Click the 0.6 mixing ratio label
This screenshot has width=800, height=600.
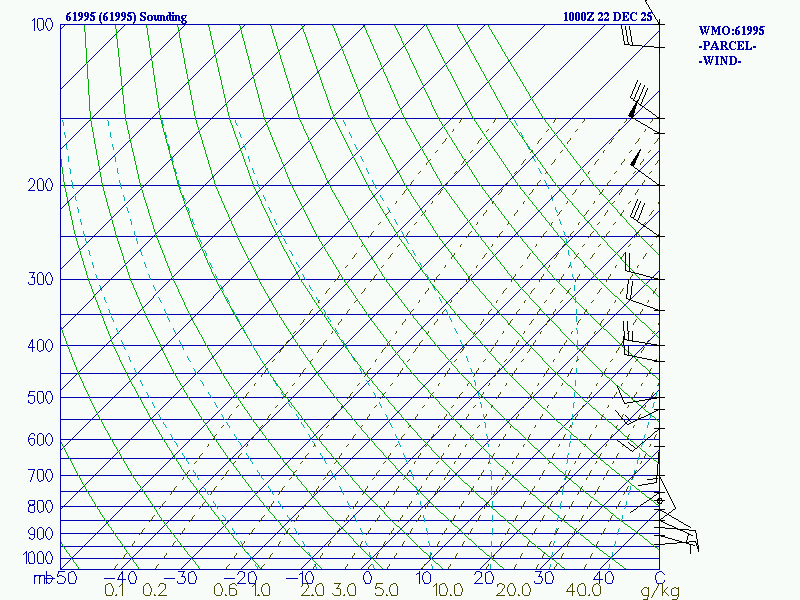pos(225,590)
